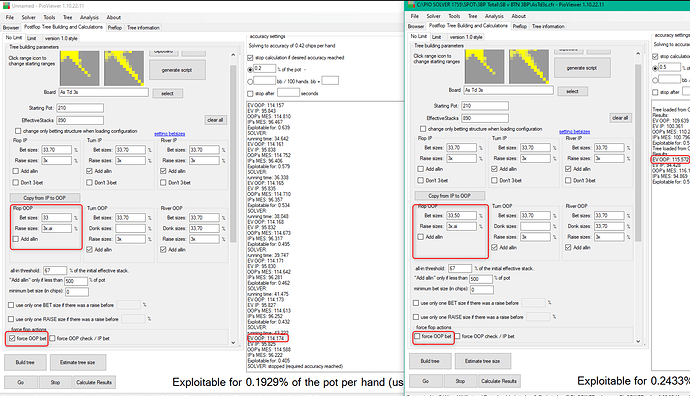
Task: Toggle Flop IP Add allin in Unnamed window
Action: [x=16, y=171]
